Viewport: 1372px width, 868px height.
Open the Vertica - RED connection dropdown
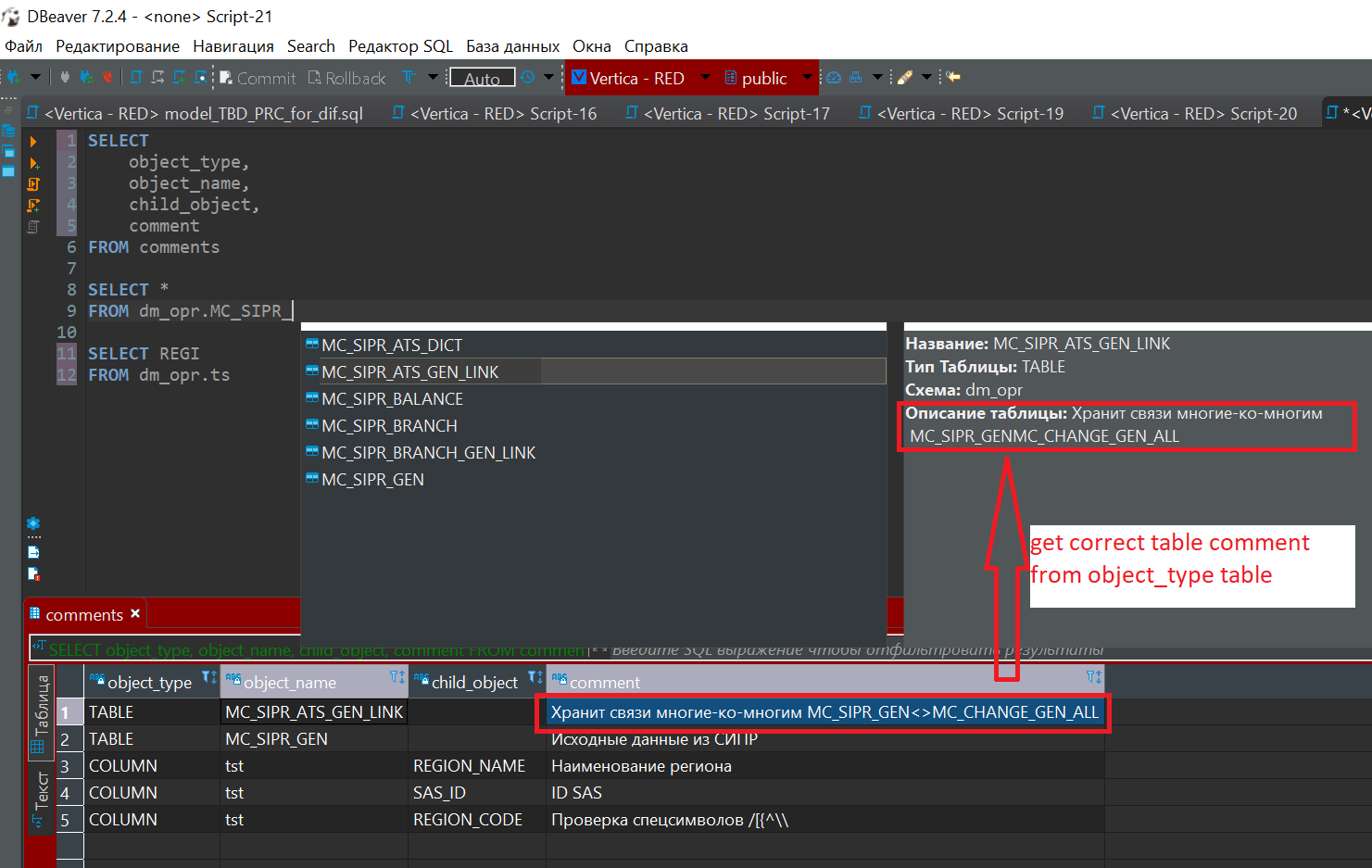(x=704, y=78)
